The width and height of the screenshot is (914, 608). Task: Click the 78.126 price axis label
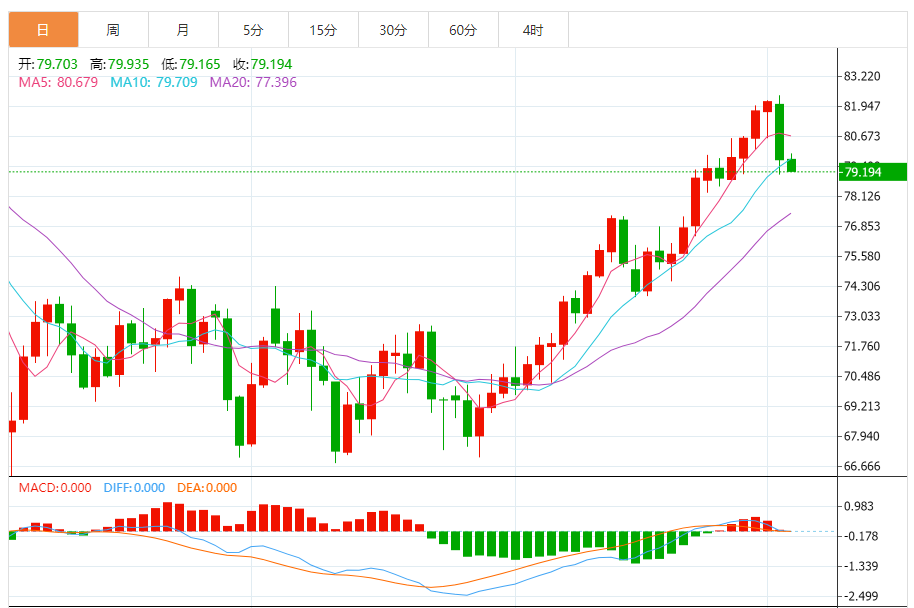(862, 196)
